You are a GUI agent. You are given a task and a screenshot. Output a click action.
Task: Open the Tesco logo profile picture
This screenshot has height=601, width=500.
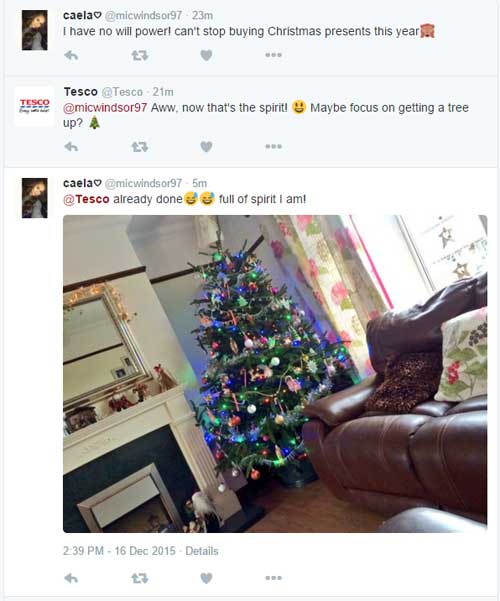click(35, 106)
